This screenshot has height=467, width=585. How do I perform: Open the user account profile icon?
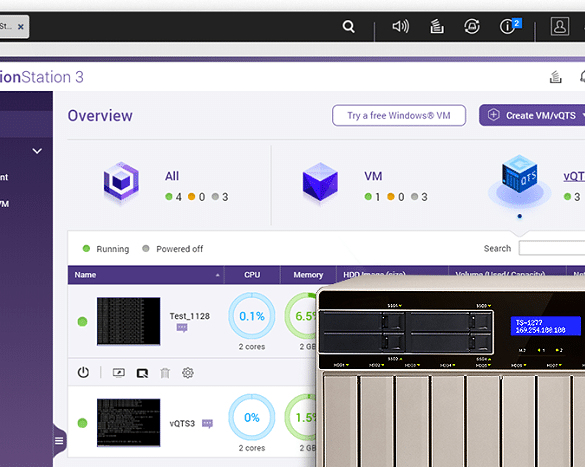(x=560, y=26)
